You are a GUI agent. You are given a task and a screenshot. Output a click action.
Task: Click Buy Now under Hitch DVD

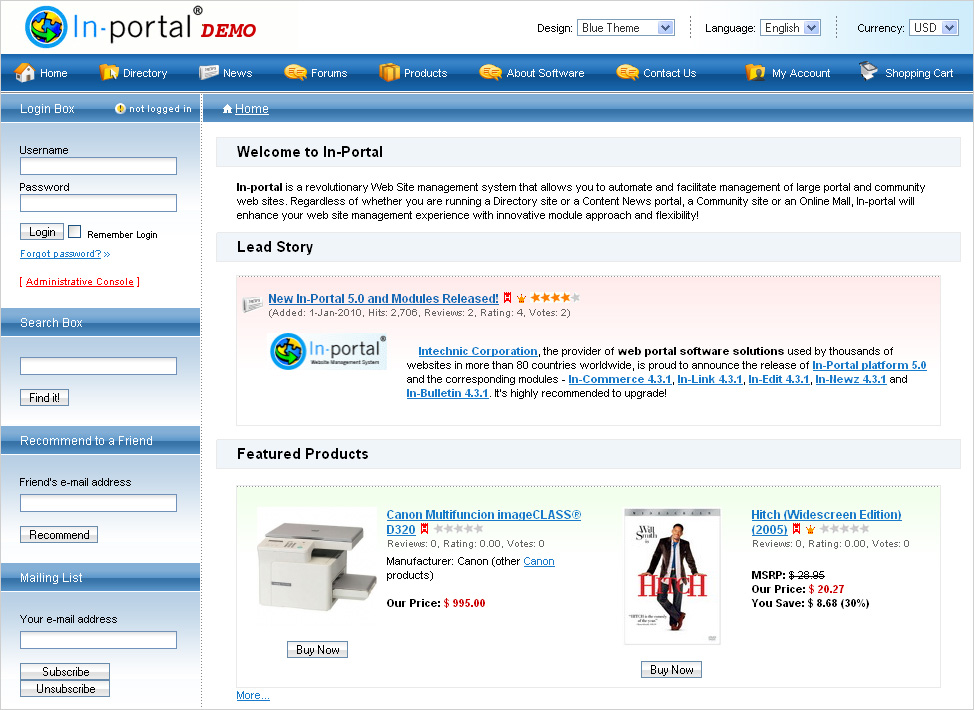click(671, 670)
